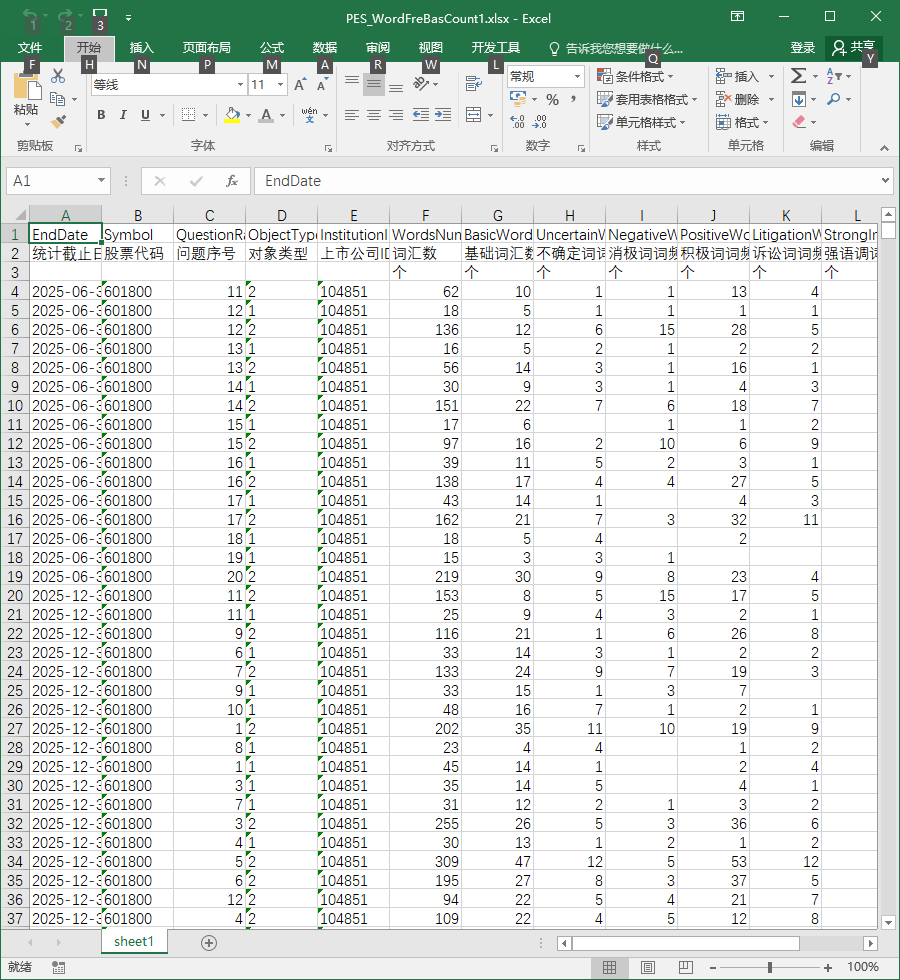Toggle Bold formatting
The width and height of the screenshot is (900, 980).
click(x=101, y=115)
